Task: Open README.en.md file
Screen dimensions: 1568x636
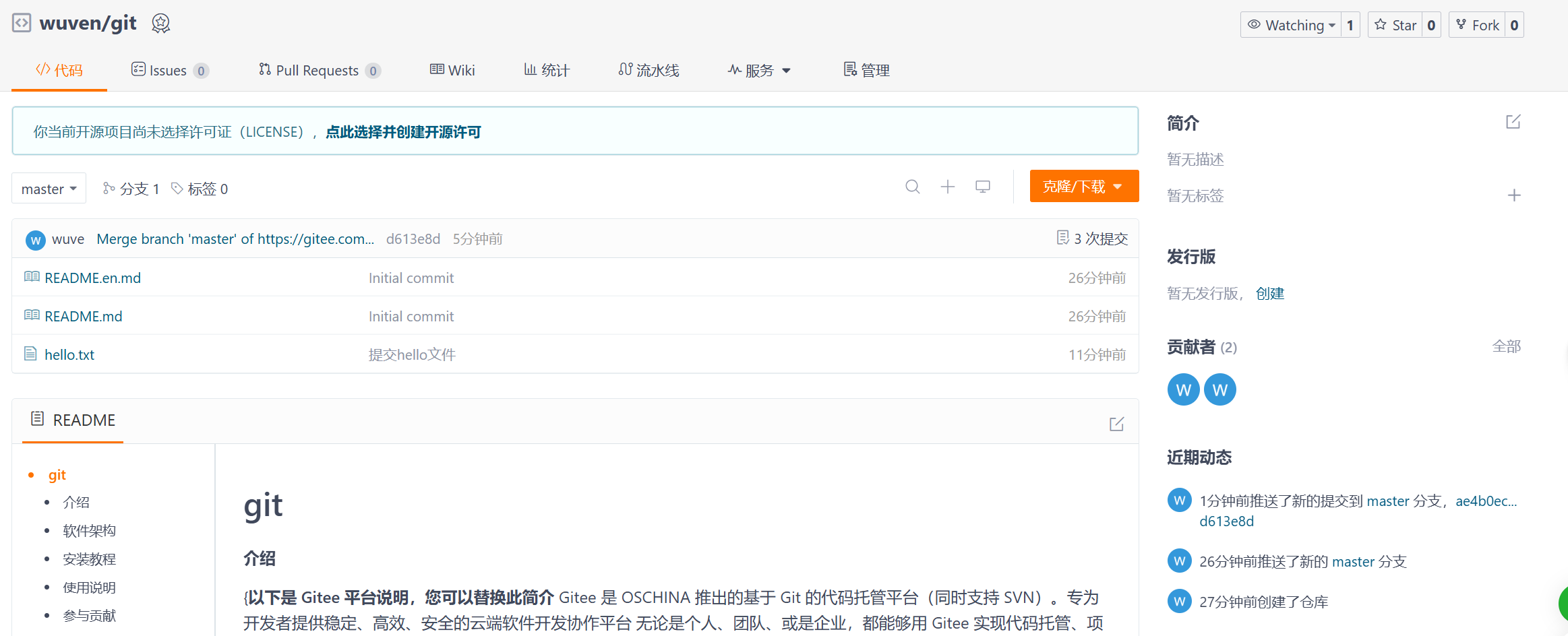Action: click(x=93, y=278)
